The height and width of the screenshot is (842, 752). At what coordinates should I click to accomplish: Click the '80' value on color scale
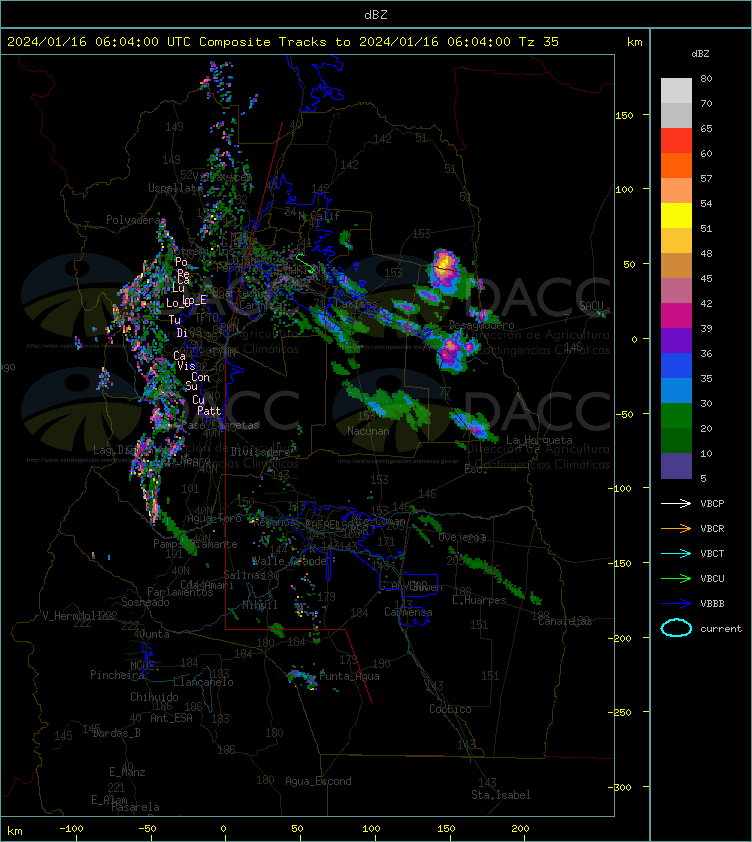click(706, 78)
